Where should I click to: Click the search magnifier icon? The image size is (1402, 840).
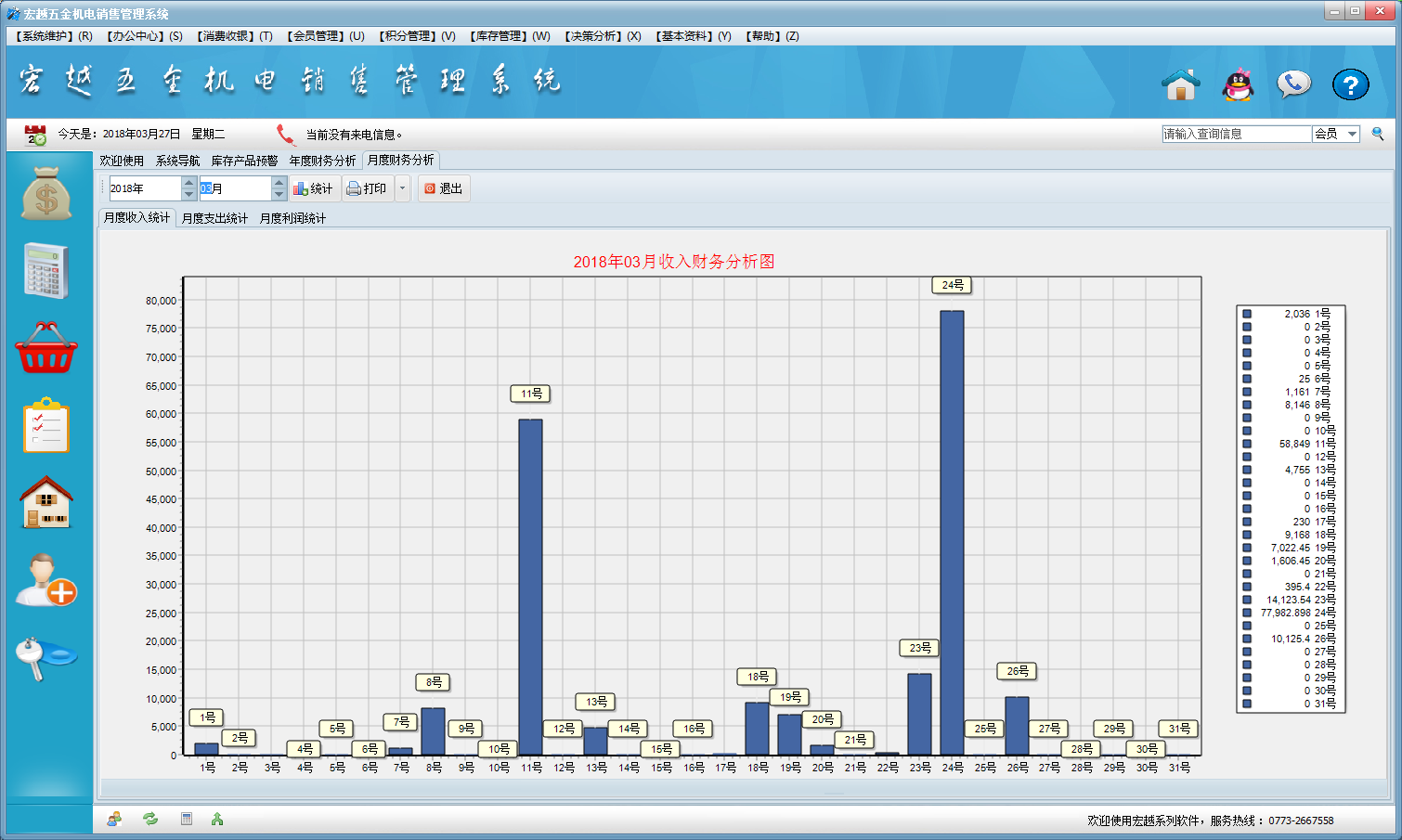(1378, 134)
